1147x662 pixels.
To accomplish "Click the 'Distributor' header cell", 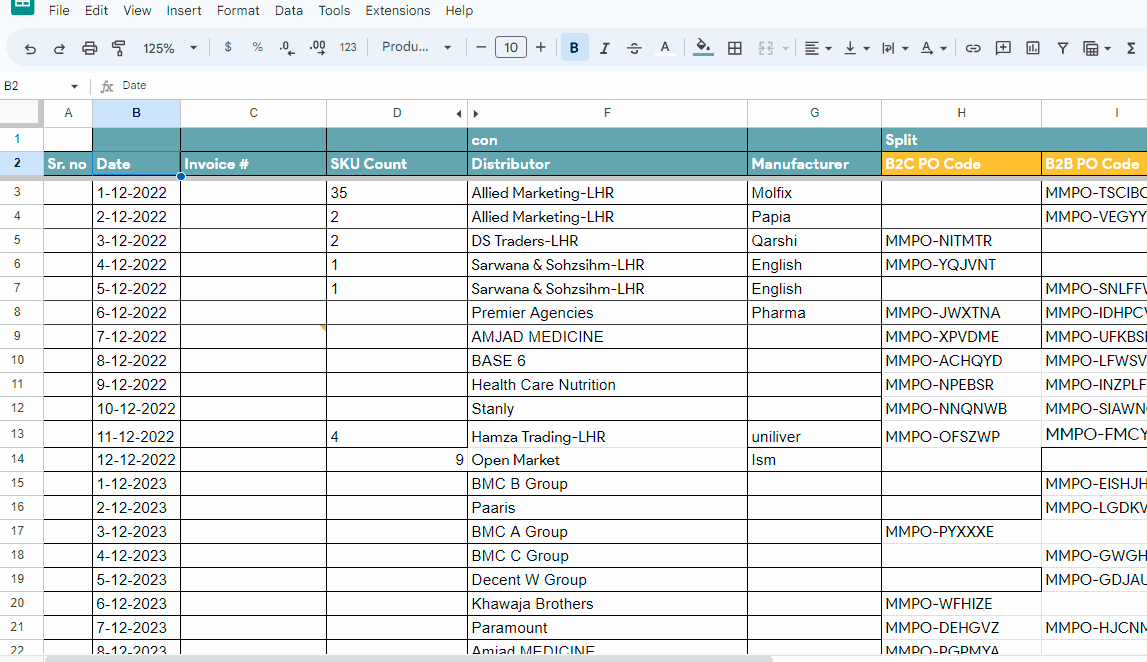I will coord(607,164).
